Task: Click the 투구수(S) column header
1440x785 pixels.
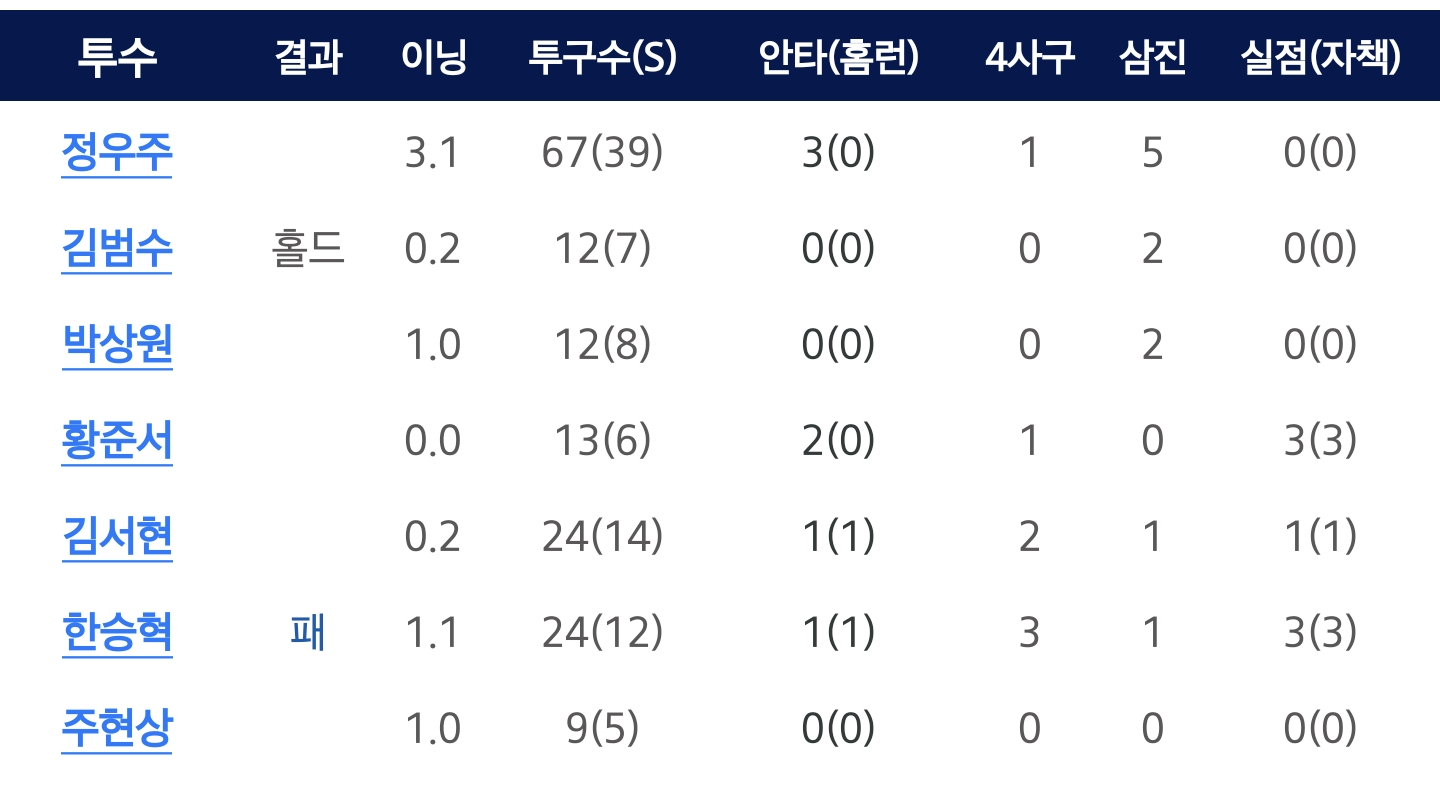Action: coord(603,58)
